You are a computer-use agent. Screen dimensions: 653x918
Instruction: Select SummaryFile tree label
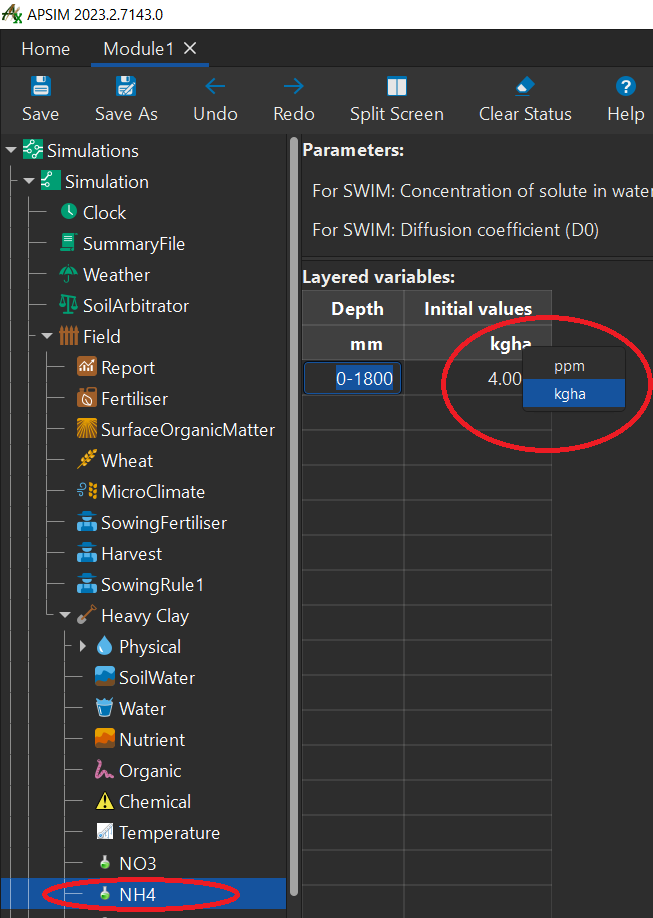click(134, 244)
